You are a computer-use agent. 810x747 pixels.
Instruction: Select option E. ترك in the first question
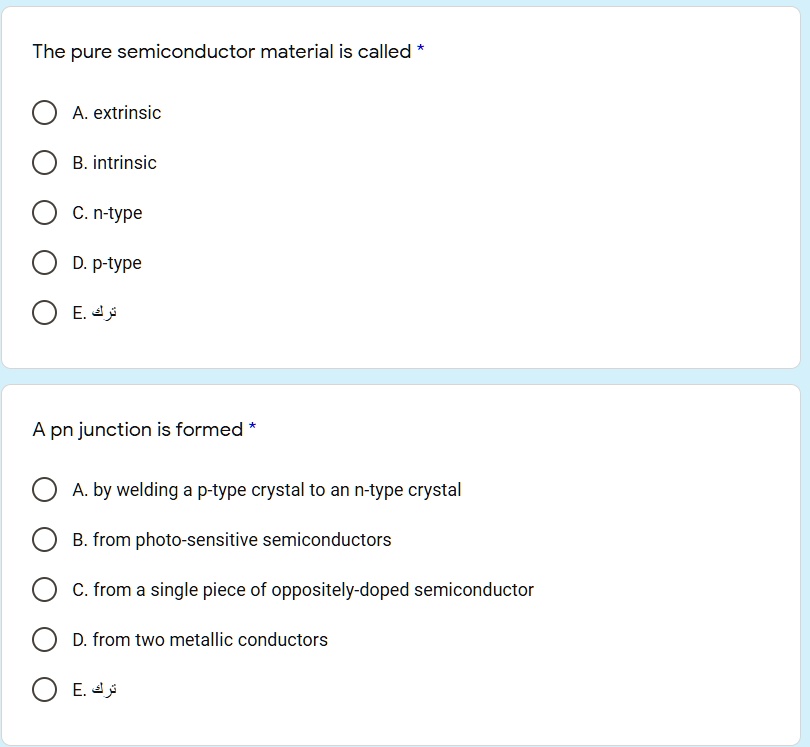tap(44, 312)
